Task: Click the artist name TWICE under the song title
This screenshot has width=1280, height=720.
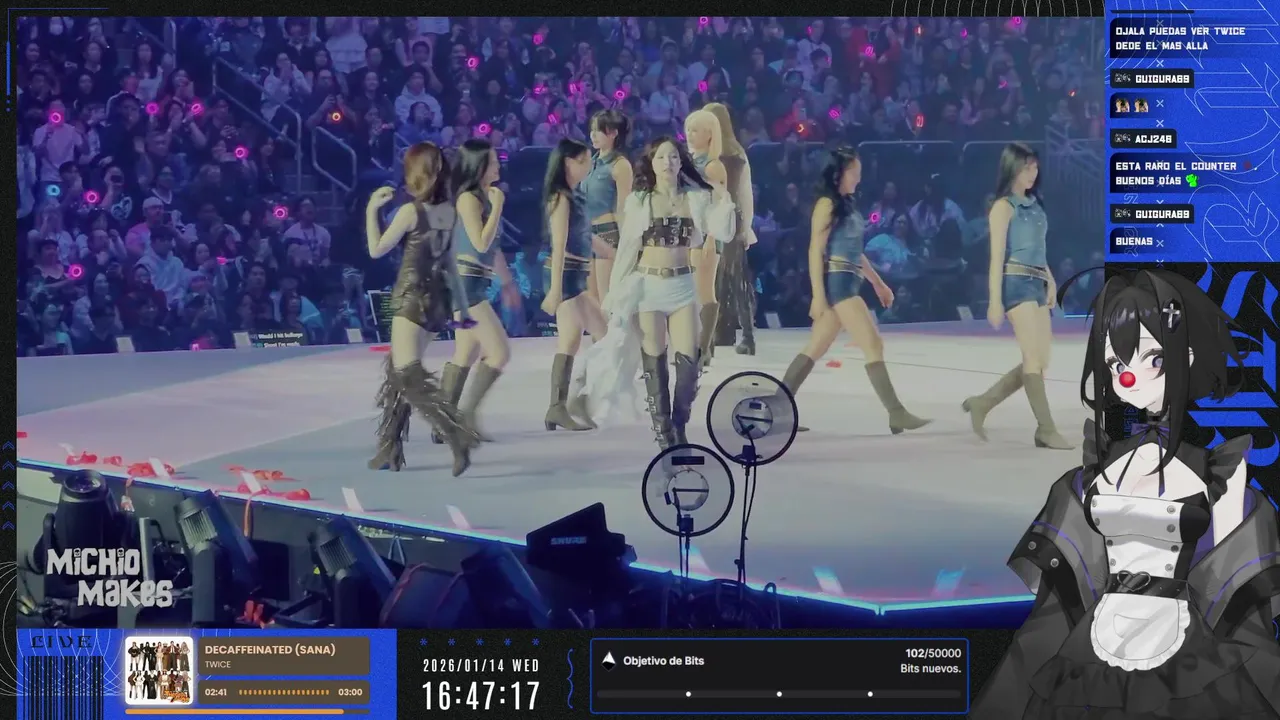Action: pyautogui.click(x=218, y=664)
